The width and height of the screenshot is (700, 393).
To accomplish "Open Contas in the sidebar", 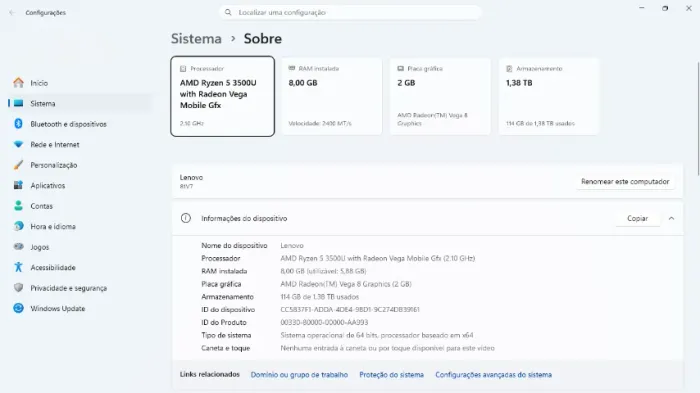I will tap(80, 206).
